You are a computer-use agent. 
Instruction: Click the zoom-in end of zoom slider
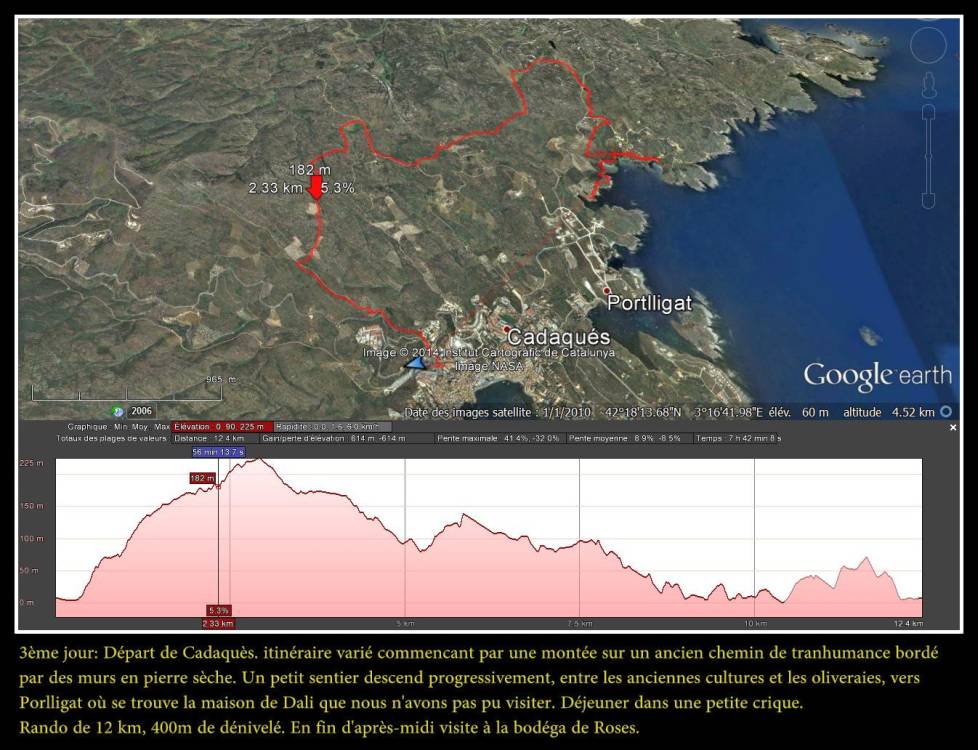[928, 111]
